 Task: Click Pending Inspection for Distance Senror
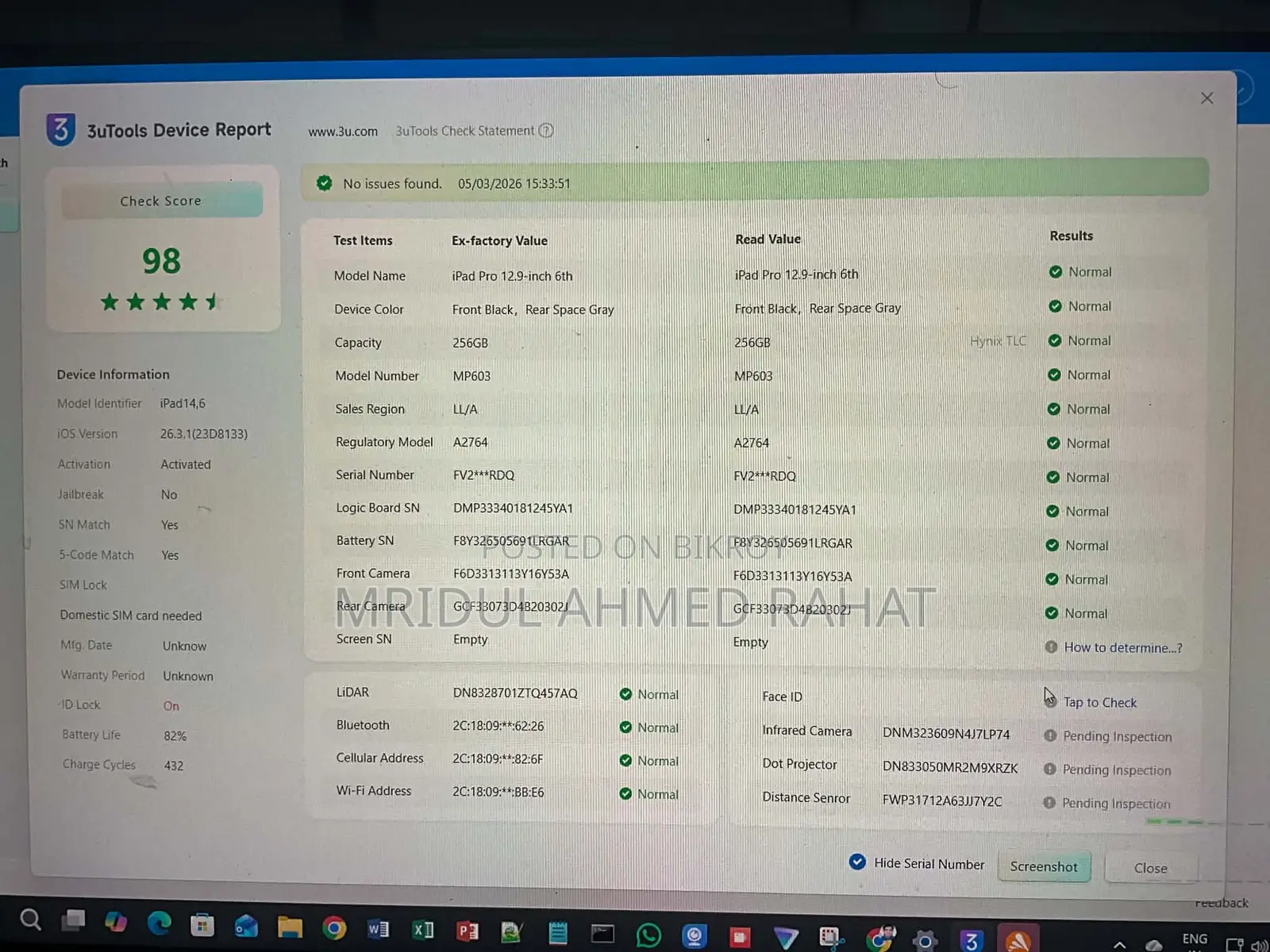pos(1116,804)
